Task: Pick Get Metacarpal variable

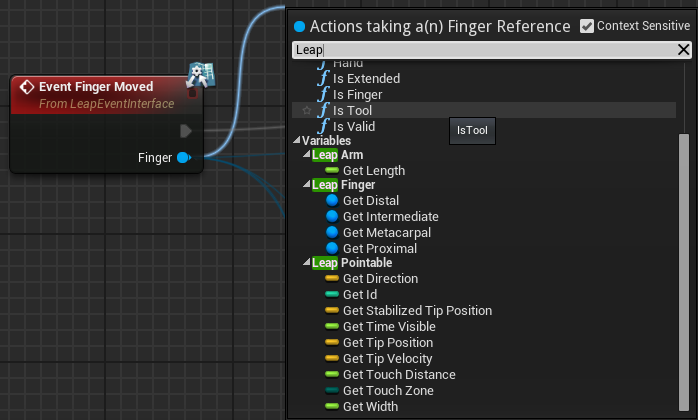Action: pos(378,232)
